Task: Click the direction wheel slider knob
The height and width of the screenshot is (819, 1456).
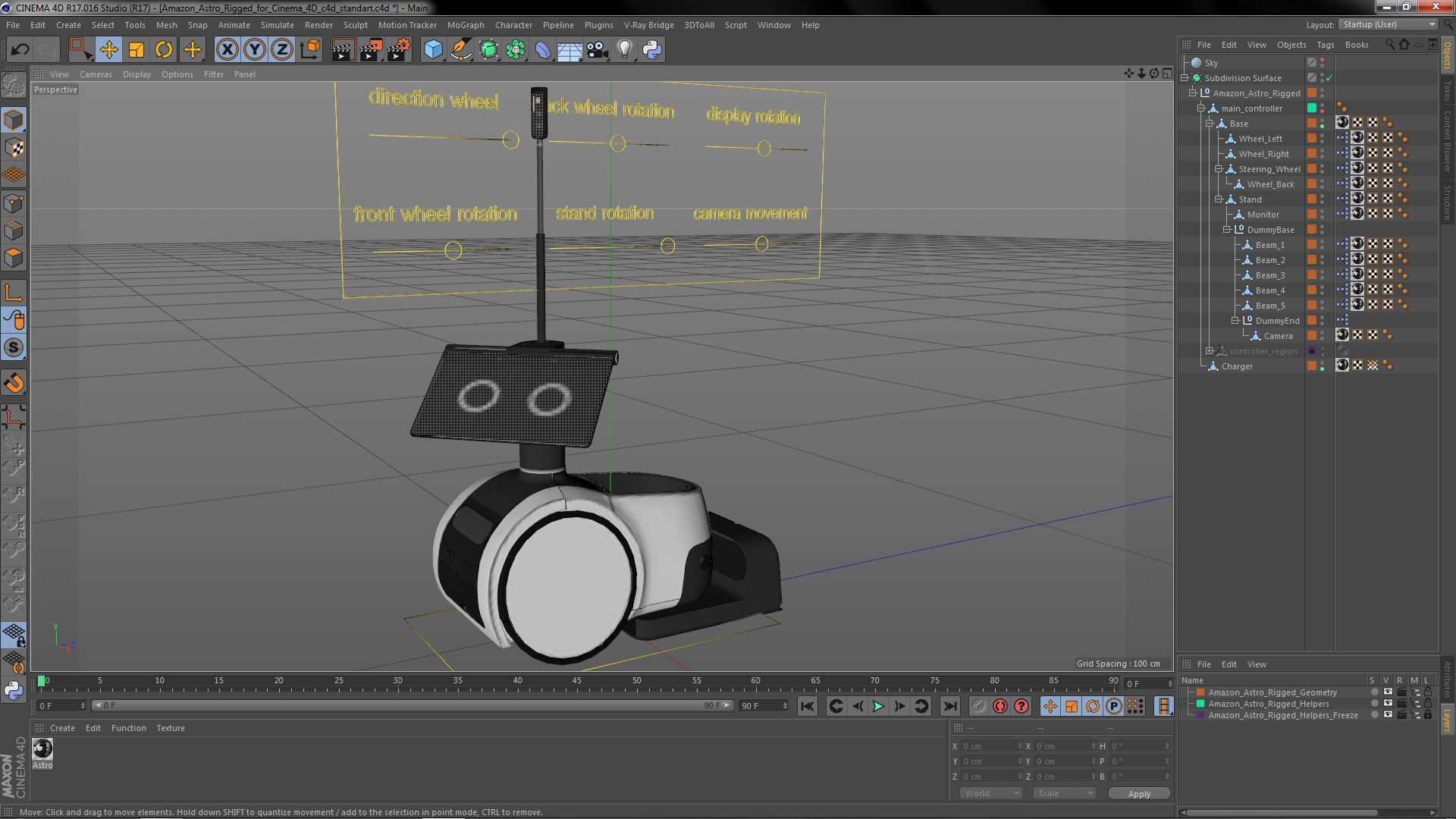Action: click(x=511, y=140)
